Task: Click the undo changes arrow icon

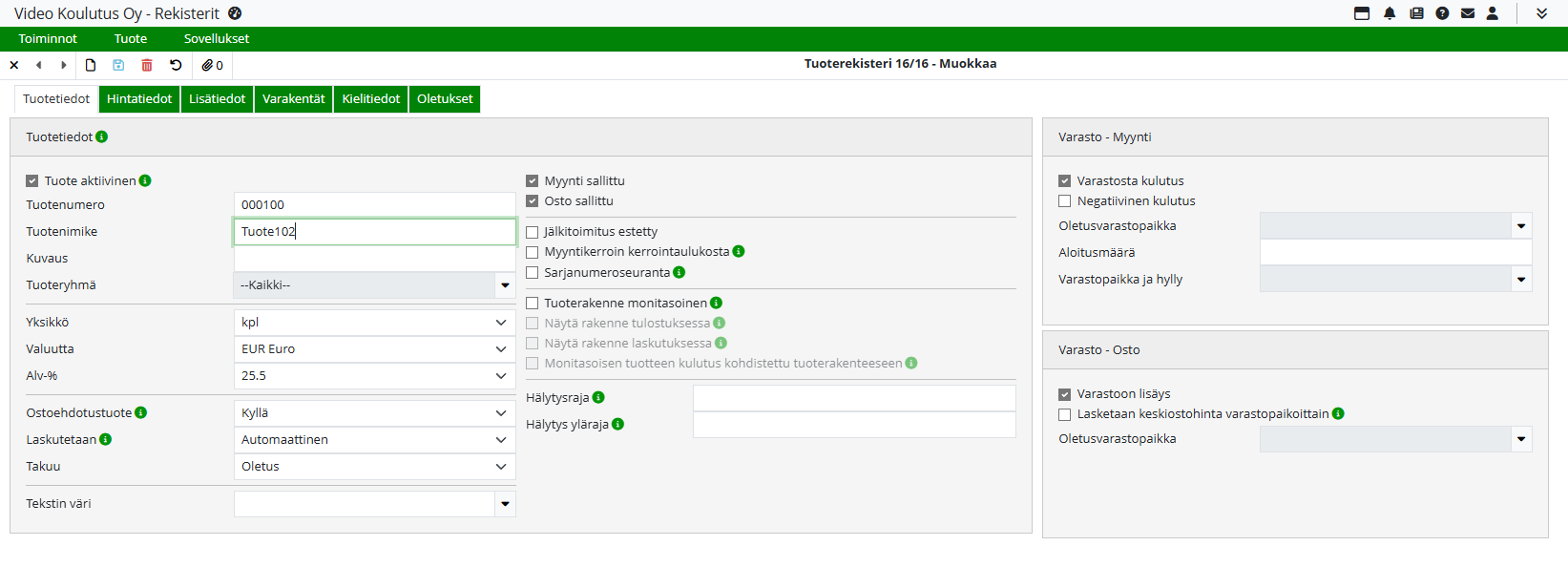Action: point(176,65)
